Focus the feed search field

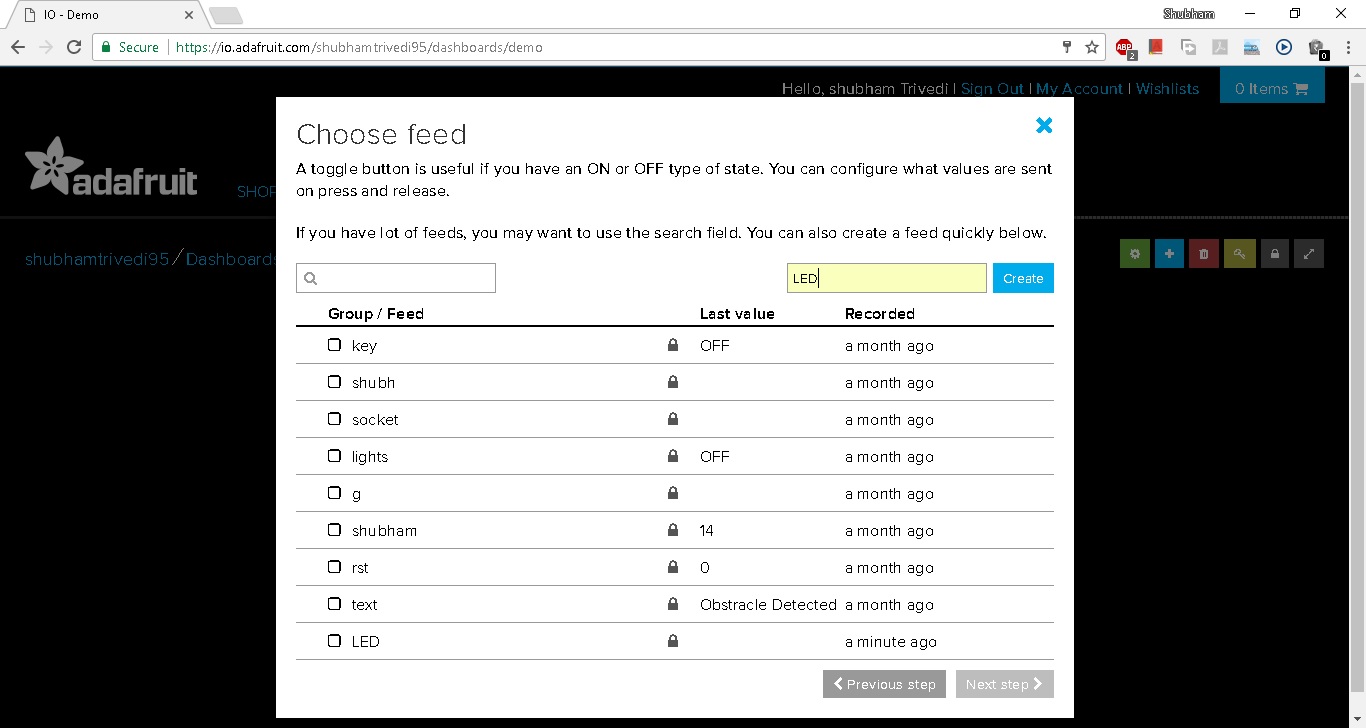(396, 278)
